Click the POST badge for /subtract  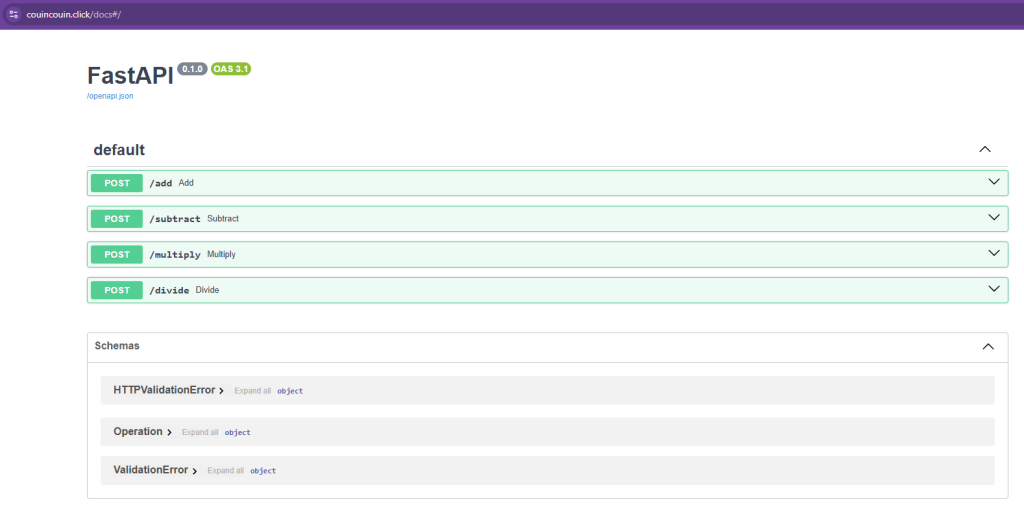click(117, 219)
